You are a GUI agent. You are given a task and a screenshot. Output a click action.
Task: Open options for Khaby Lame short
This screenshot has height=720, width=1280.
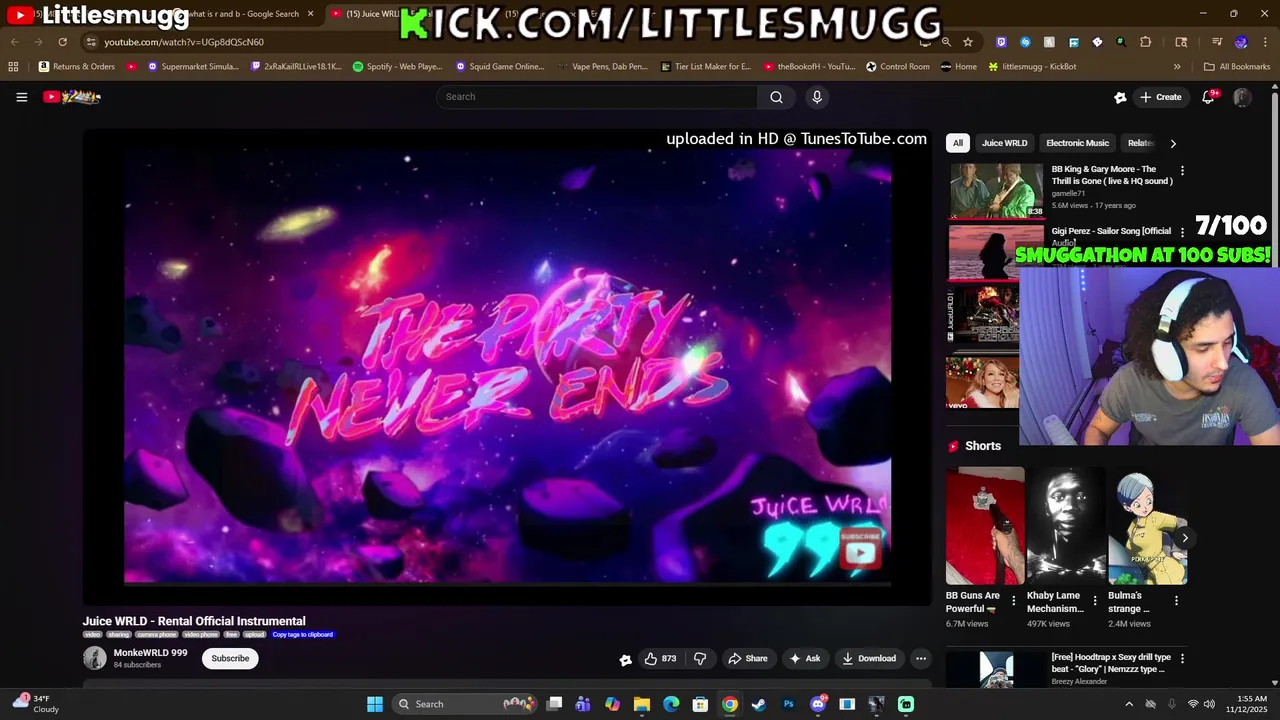[1094, 601]
